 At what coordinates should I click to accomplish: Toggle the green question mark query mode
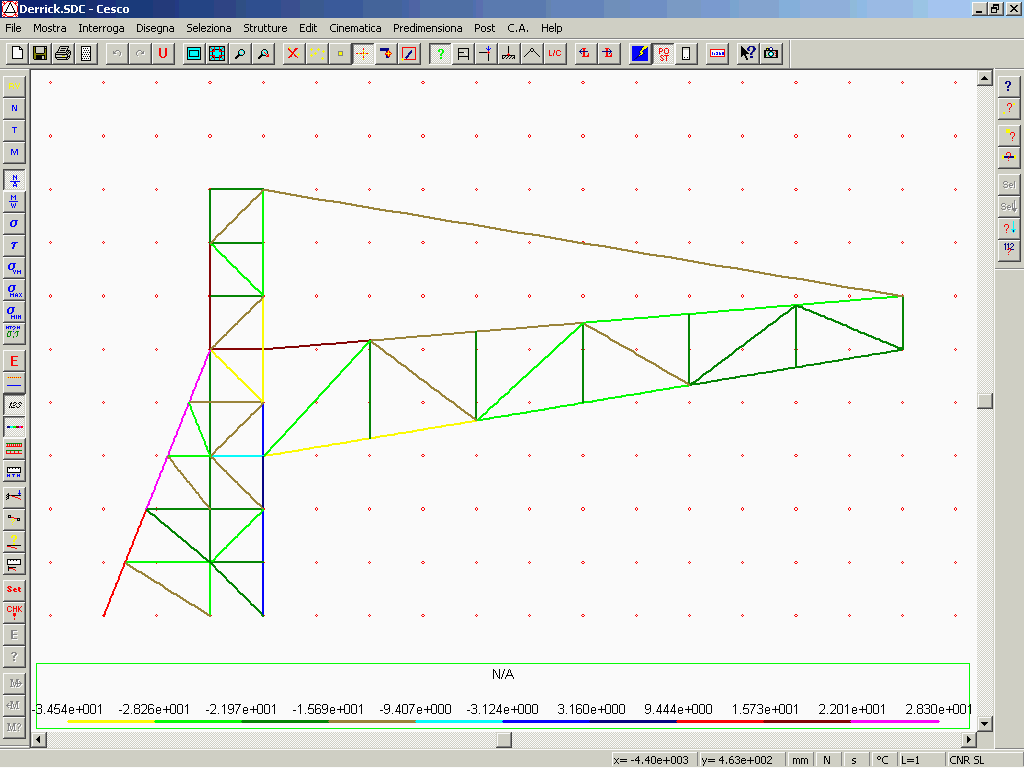pyautogui.click(x=439, y=53)
